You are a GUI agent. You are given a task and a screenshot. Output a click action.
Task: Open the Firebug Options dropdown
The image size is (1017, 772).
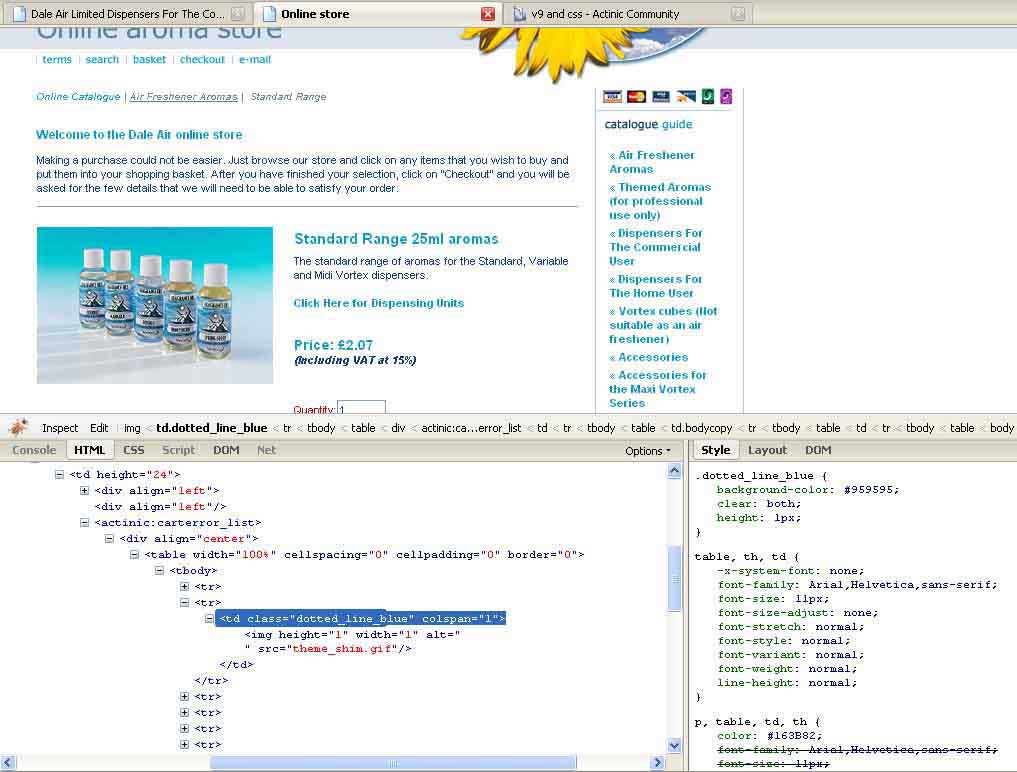pos(648,451)
